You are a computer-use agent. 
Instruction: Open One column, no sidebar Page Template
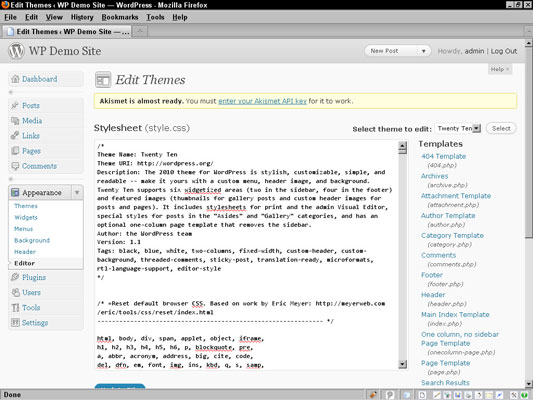coord(460,339)
